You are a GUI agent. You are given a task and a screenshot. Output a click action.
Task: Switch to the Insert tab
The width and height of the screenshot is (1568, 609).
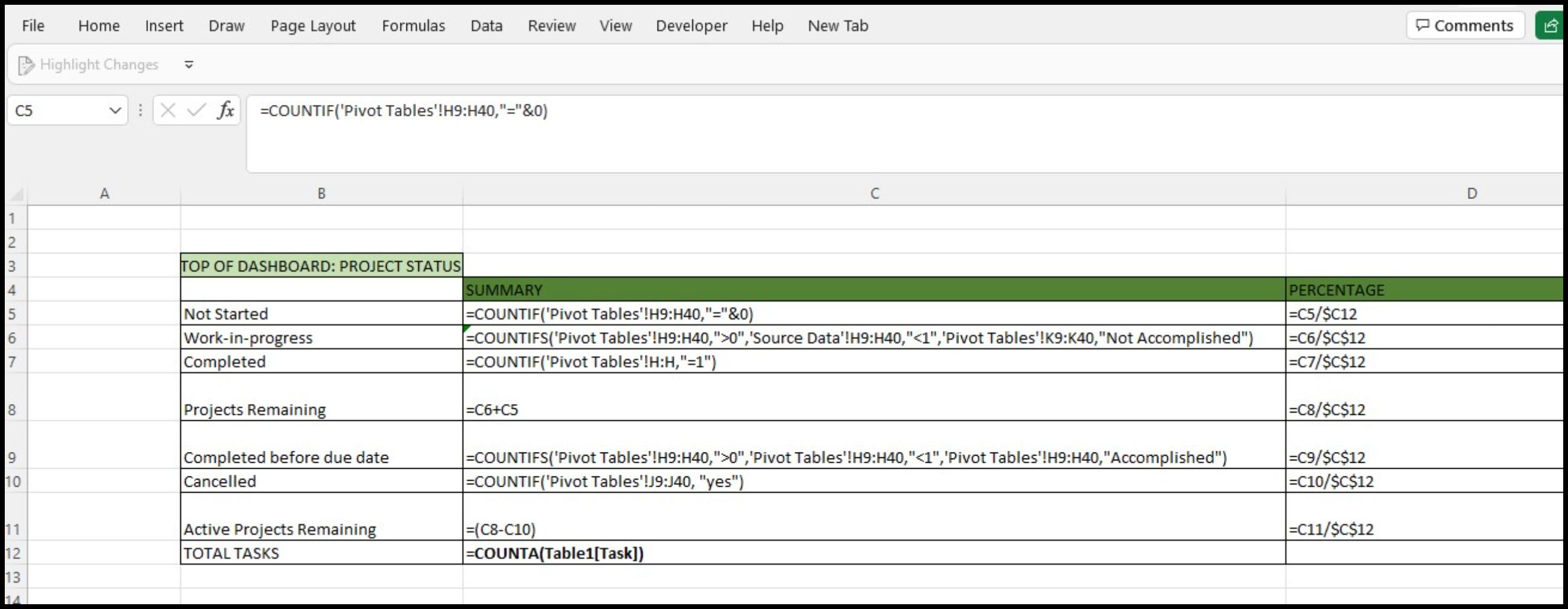click(x=164, y=26)
